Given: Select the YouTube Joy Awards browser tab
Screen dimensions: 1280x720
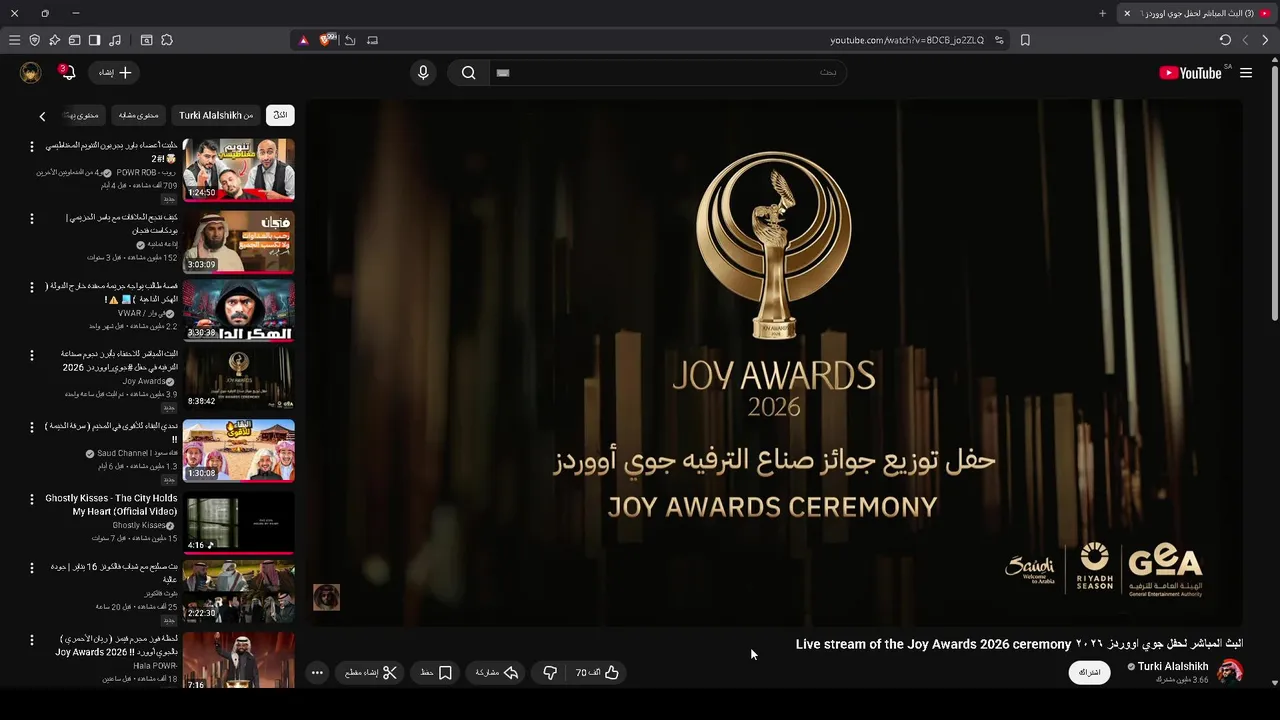Looking at the screenshot, I should pos(1197,13).
